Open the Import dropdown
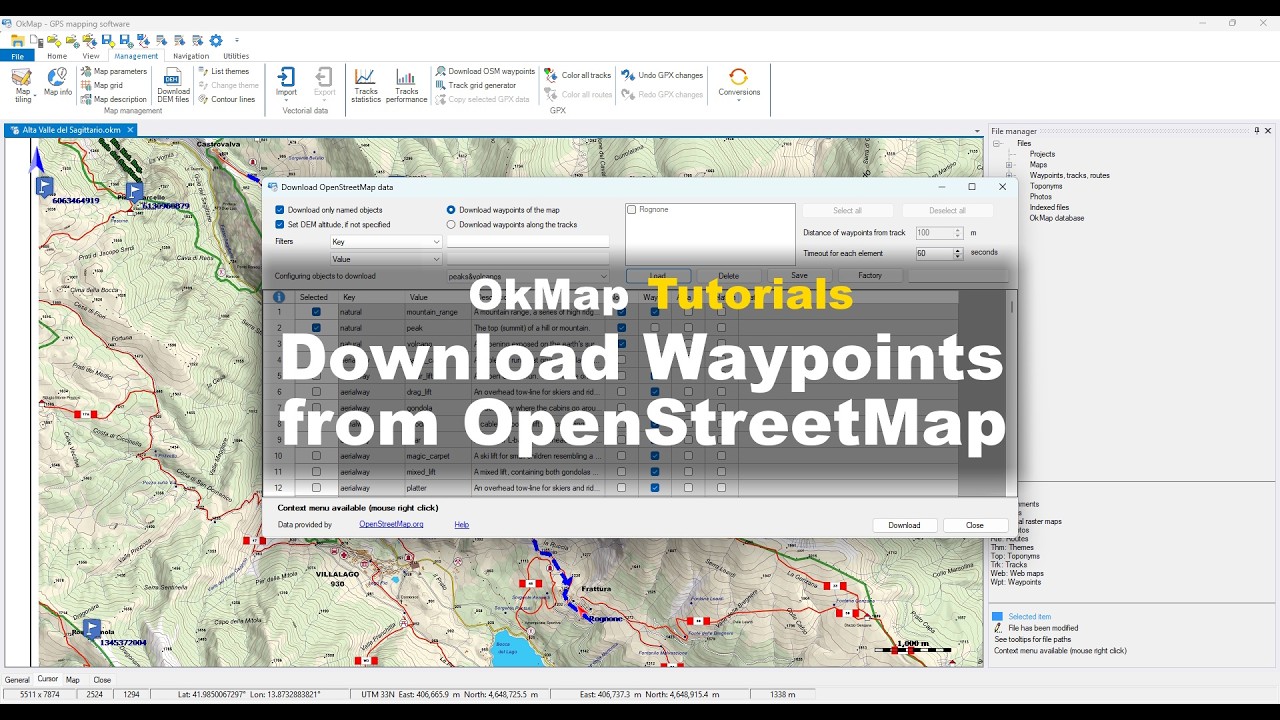 pyautogui.click(x=286, y=86)
